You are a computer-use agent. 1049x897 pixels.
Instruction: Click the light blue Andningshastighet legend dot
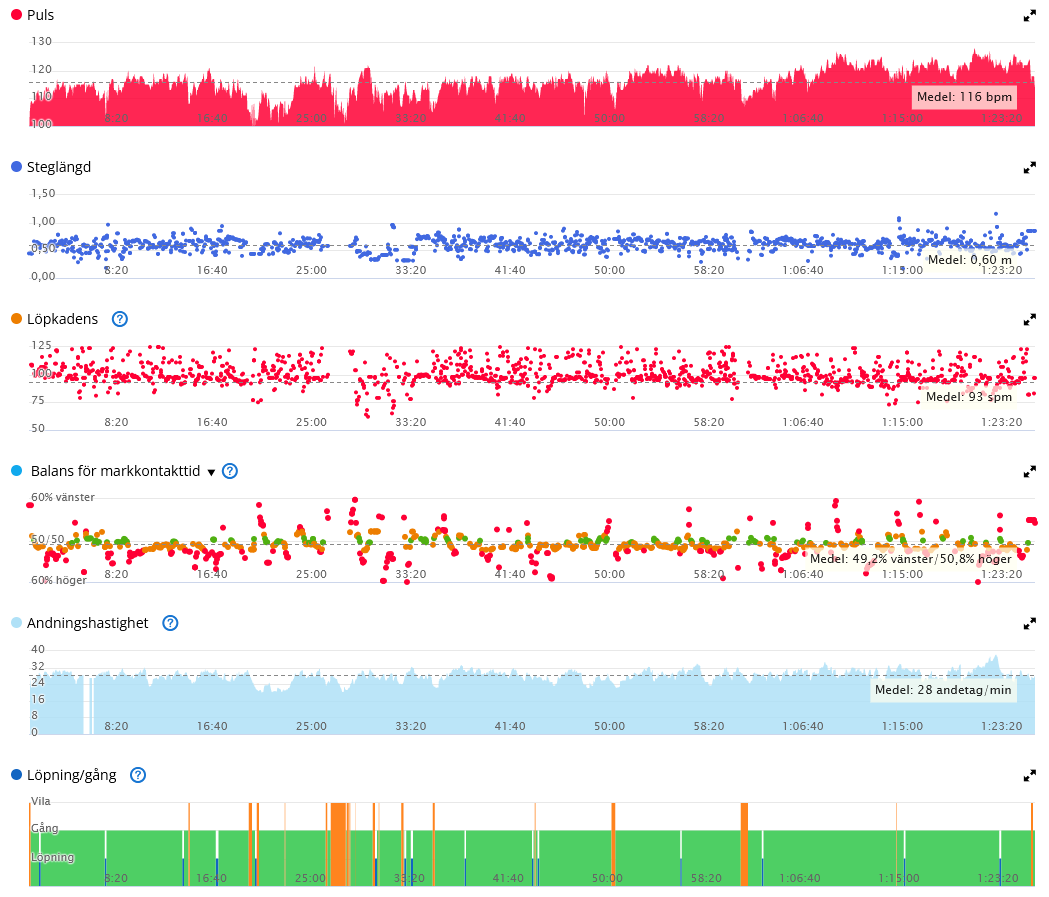[x=17, y=622]
